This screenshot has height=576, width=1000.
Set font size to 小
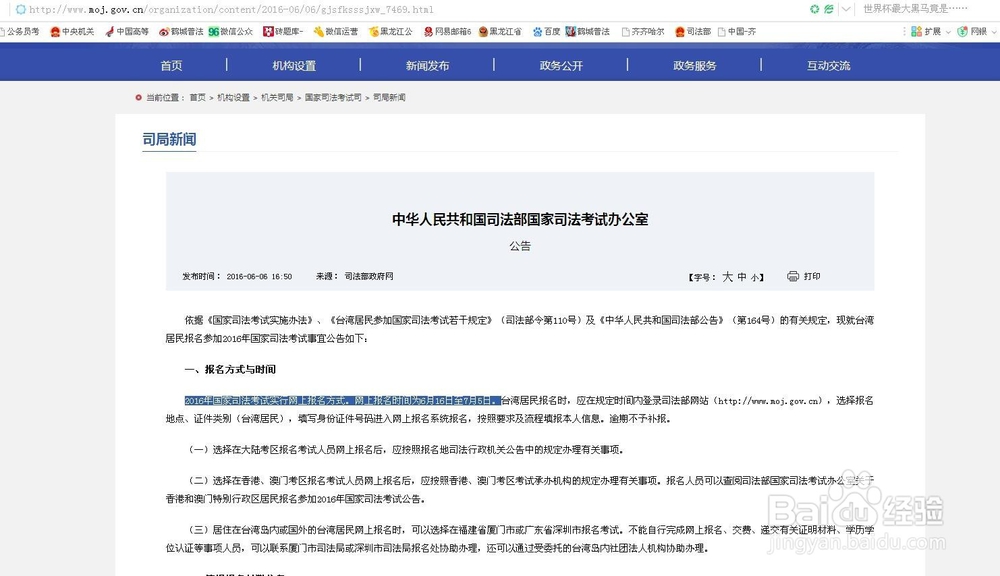pyautogui.click(x=754, y=277)
